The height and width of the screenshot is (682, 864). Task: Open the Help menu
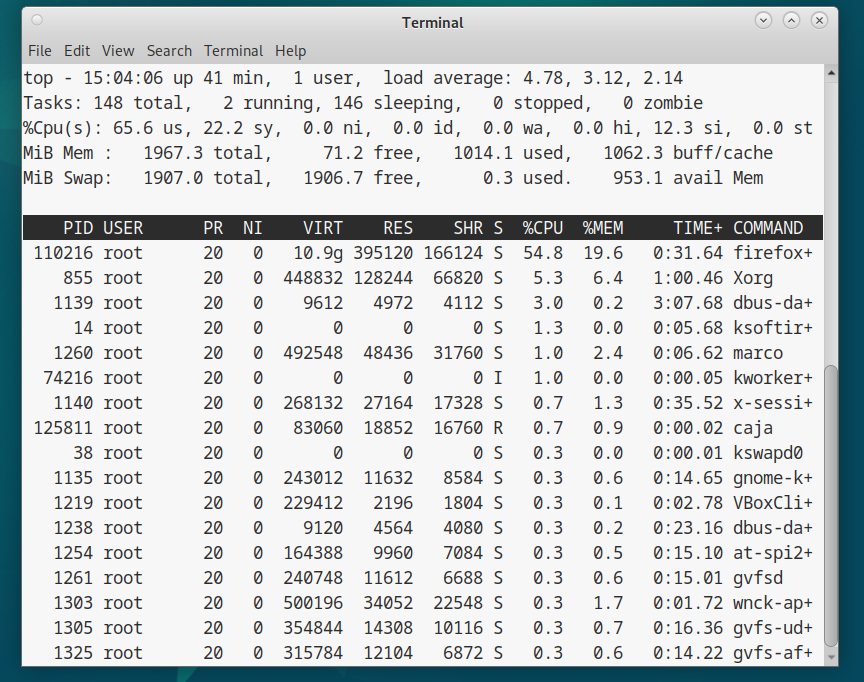291,51
